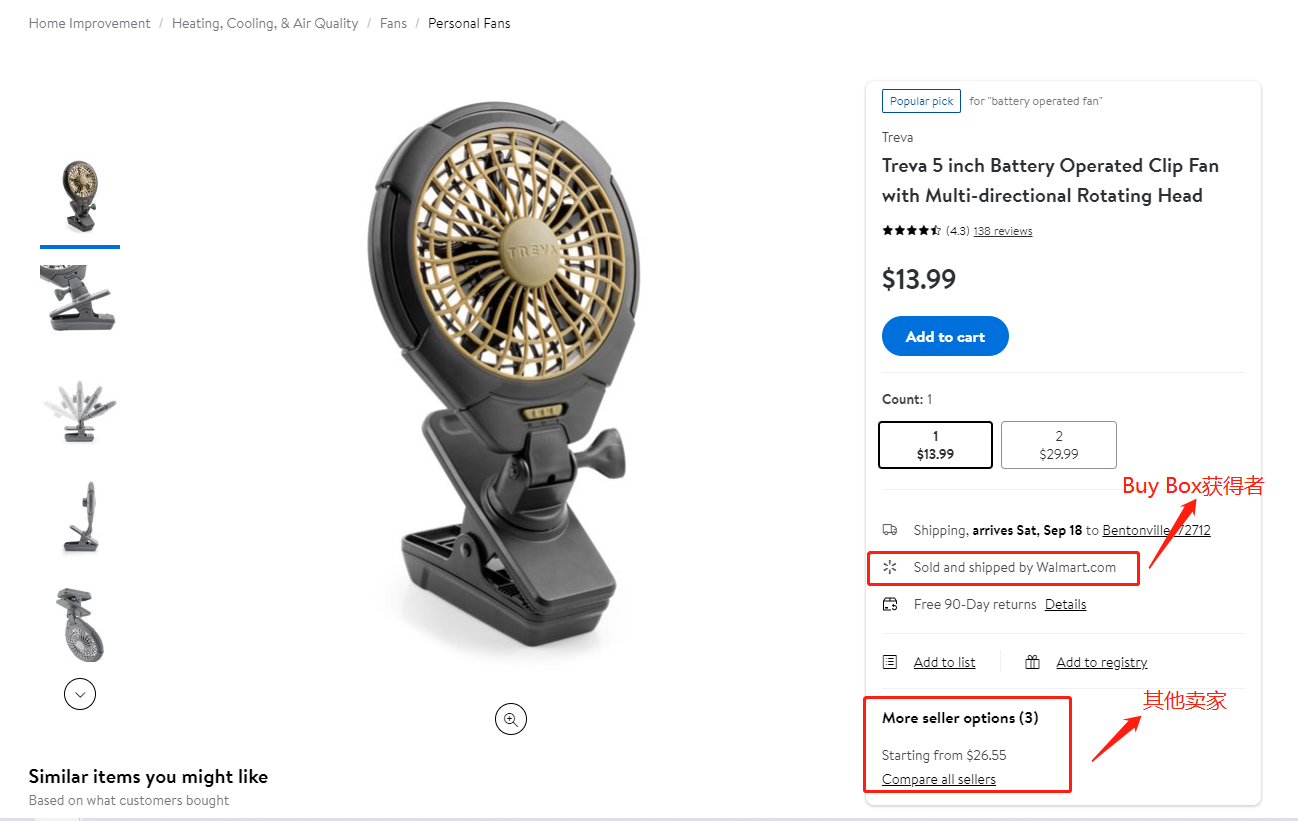
Task: Click the star rating icons
Action: (x=911, y=231)
